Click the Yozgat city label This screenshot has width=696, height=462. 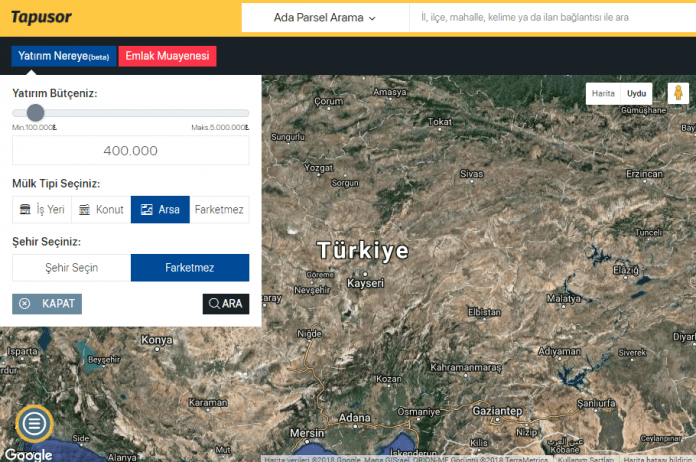click(x=319, y=168)
